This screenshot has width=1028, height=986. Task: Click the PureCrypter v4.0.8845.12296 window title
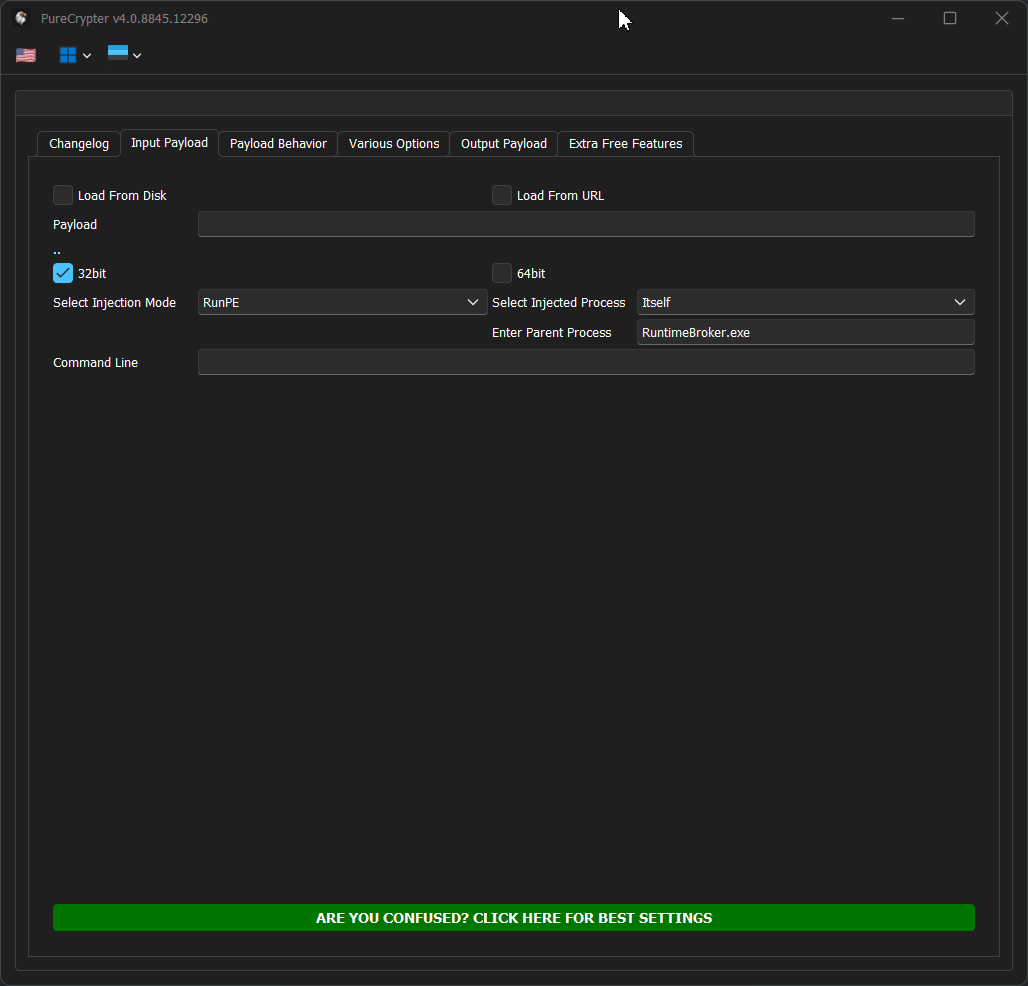click(125, 18)
